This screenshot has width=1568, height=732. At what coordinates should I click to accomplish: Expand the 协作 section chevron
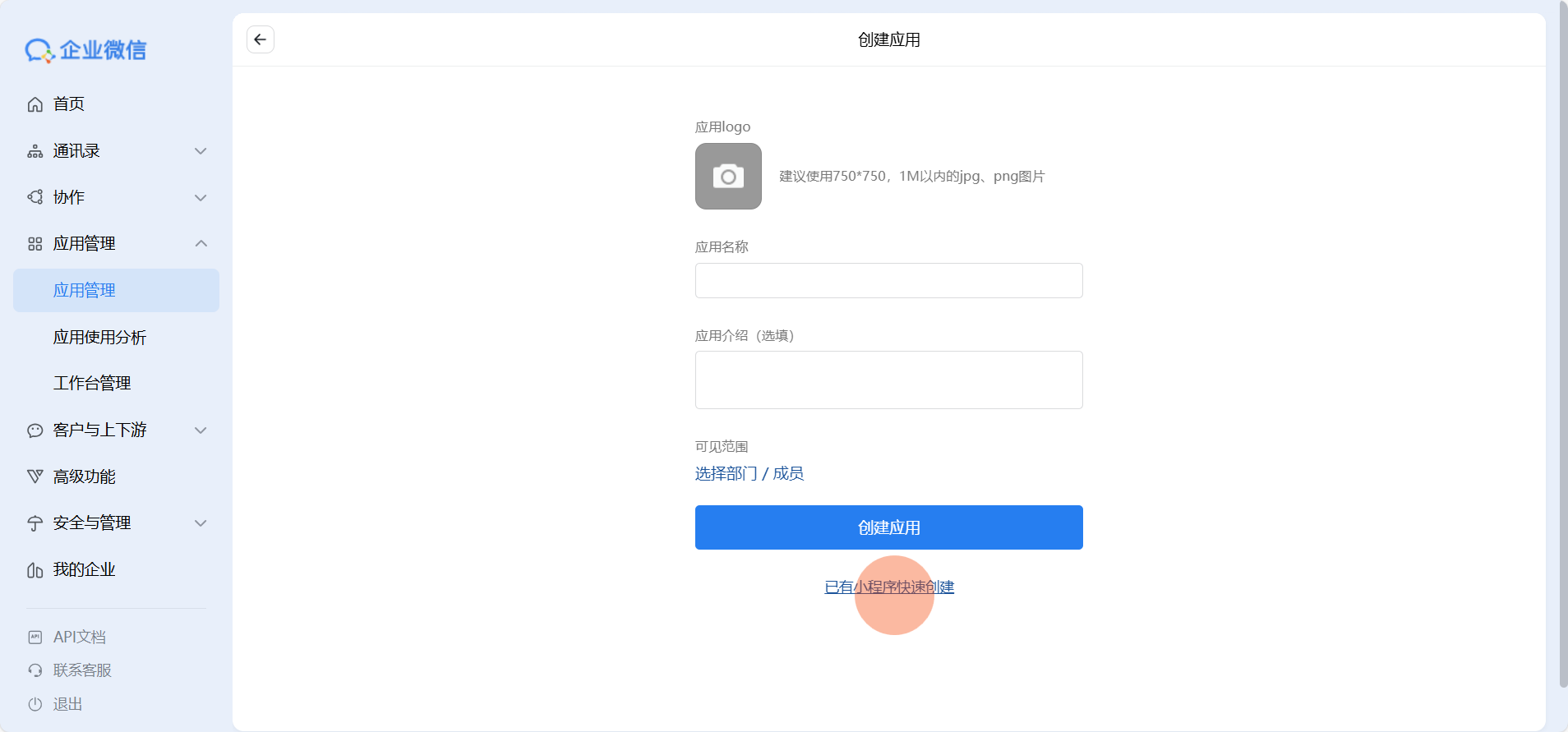(201, 198)
